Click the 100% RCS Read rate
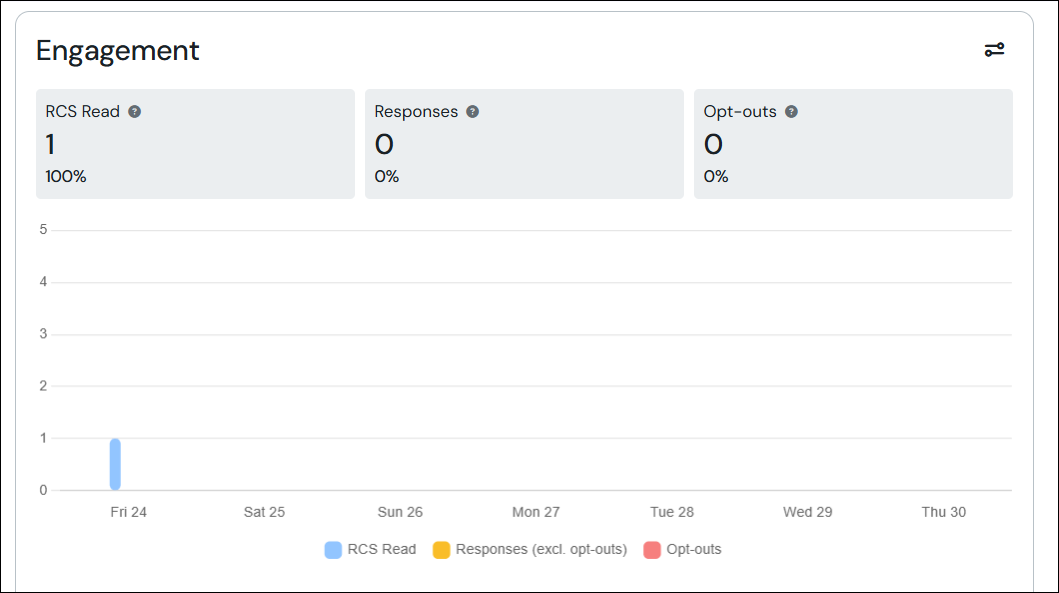The width and height of the screenshot is (1059, 593). click(x=66, y=176)
